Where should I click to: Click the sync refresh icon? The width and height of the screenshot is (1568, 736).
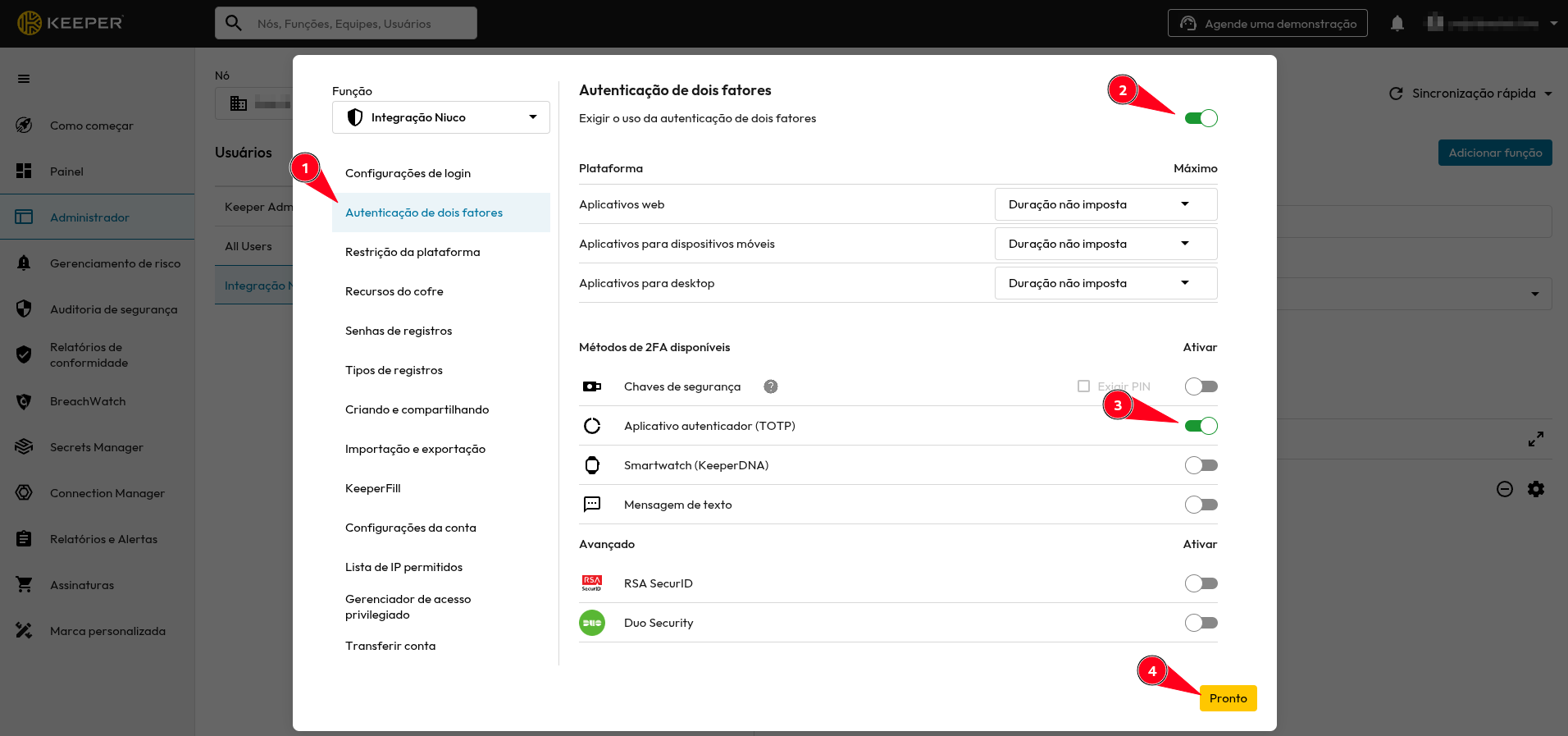pyautogui.click(x=1396, y=94)
